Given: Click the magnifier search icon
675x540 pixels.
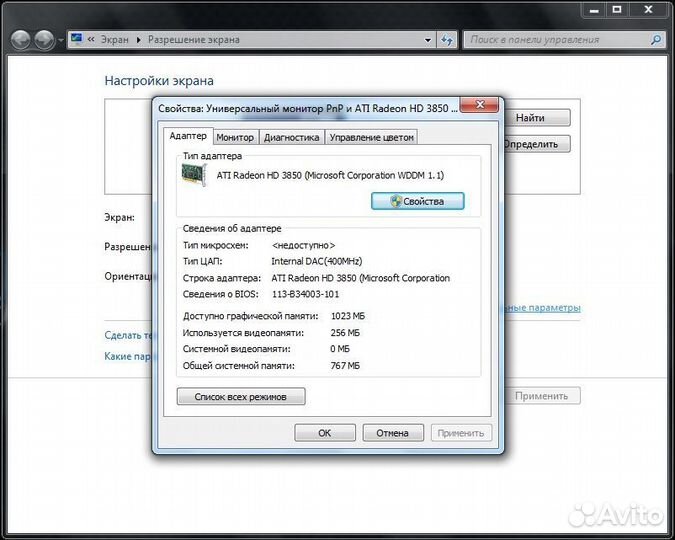Looking at the screenshot, I should point(656,40).
